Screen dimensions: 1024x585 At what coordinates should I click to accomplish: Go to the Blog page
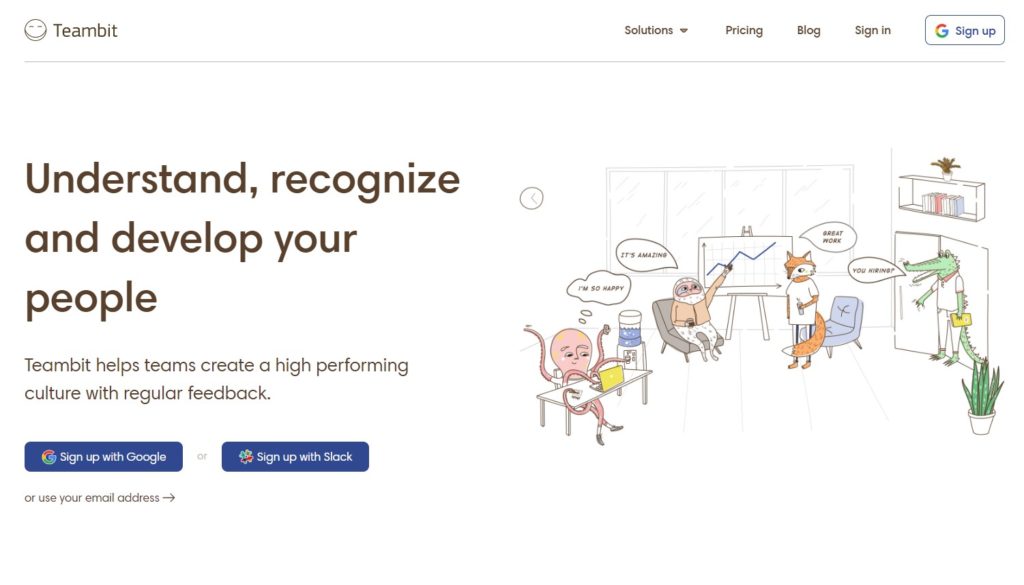[x=808, y=30]
